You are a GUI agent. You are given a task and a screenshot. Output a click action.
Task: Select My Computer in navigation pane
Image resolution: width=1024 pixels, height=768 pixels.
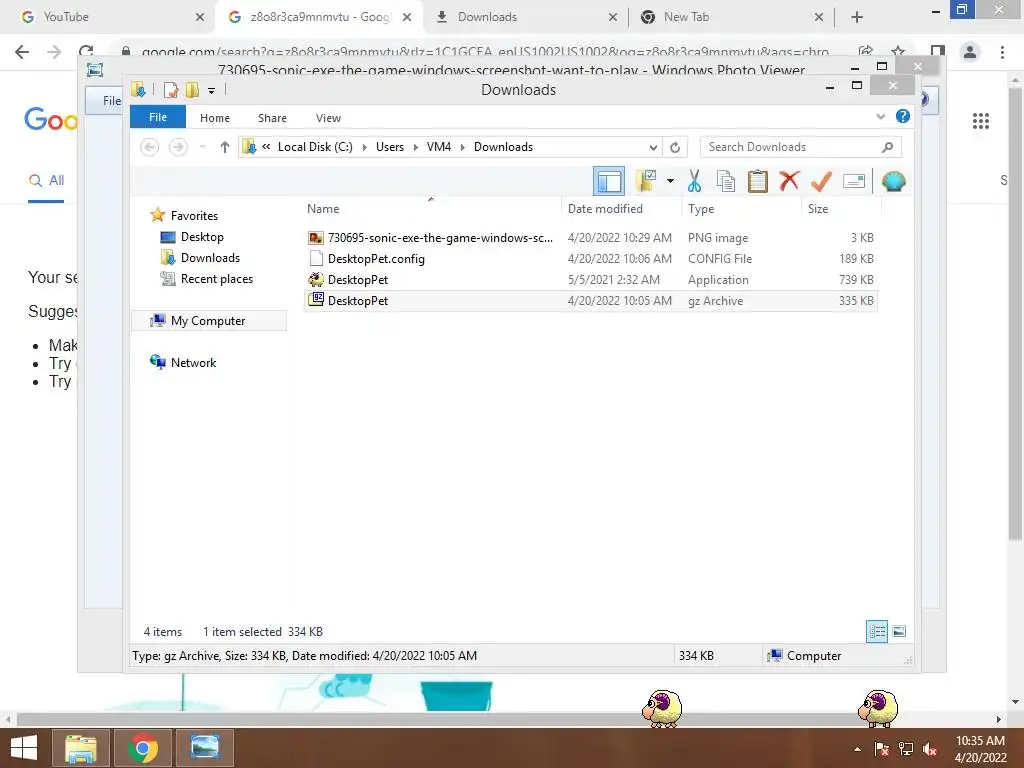point(208,321)
